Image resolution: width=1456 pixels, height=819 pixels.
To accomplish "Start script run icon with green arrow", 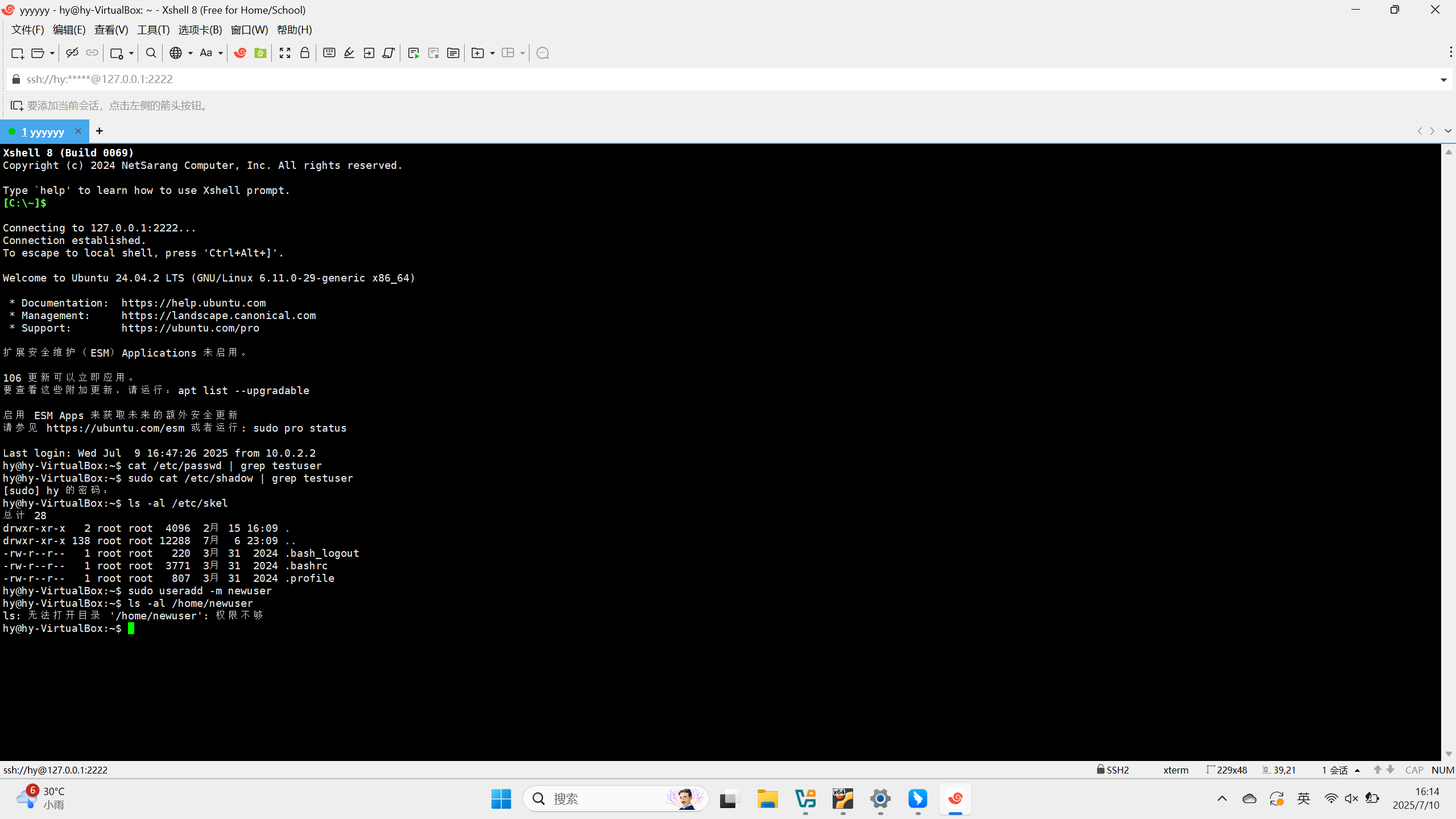I will click(x=413, y=53).
